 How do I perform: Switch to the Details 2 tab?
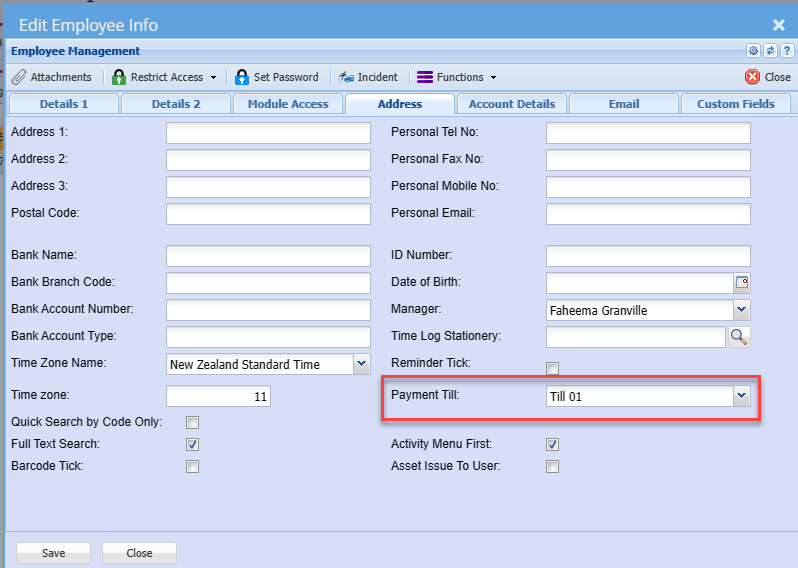[176, 104]
